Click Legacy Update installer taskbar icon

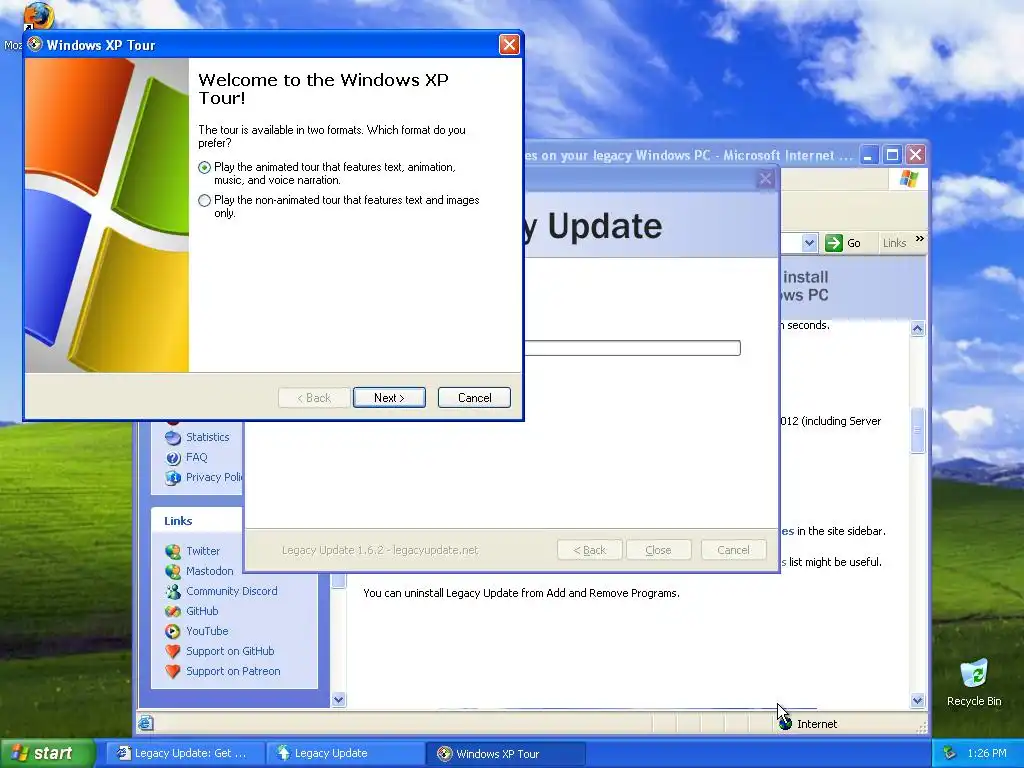click(283, 753)
